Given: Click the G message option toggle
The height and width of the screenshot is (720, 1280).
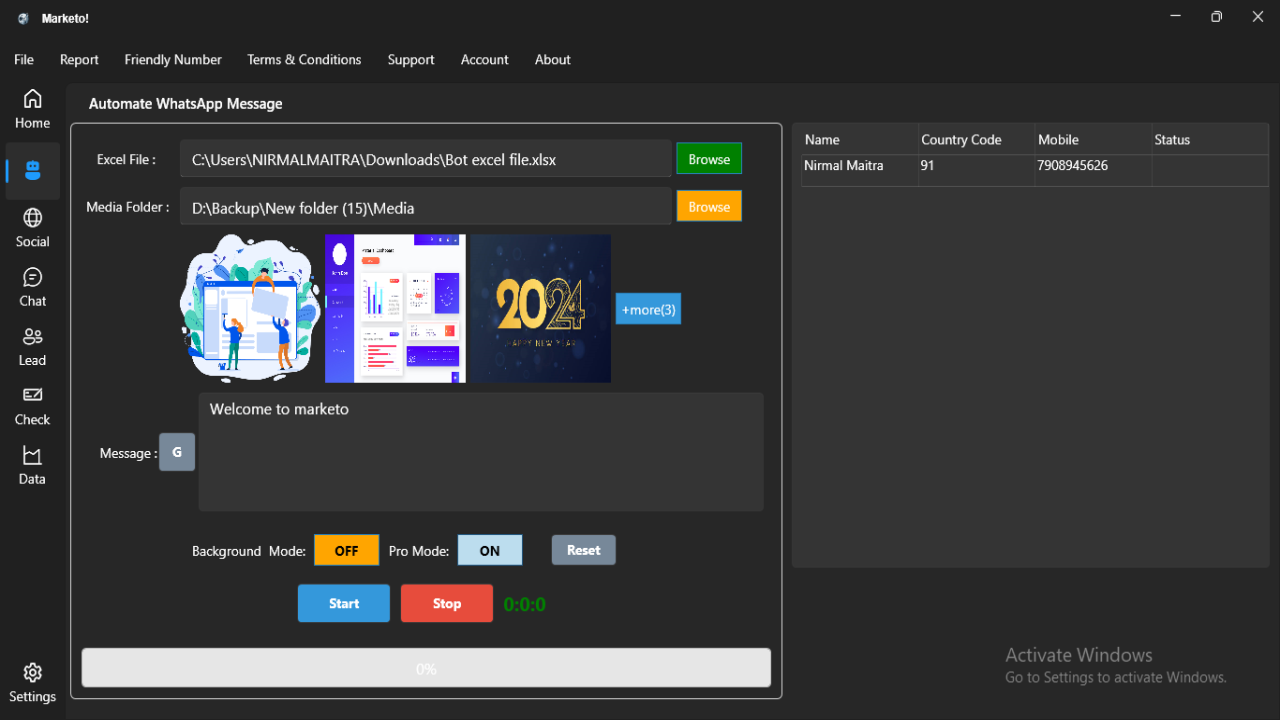Looking at the screenshot, I should (x=177, y=452).
